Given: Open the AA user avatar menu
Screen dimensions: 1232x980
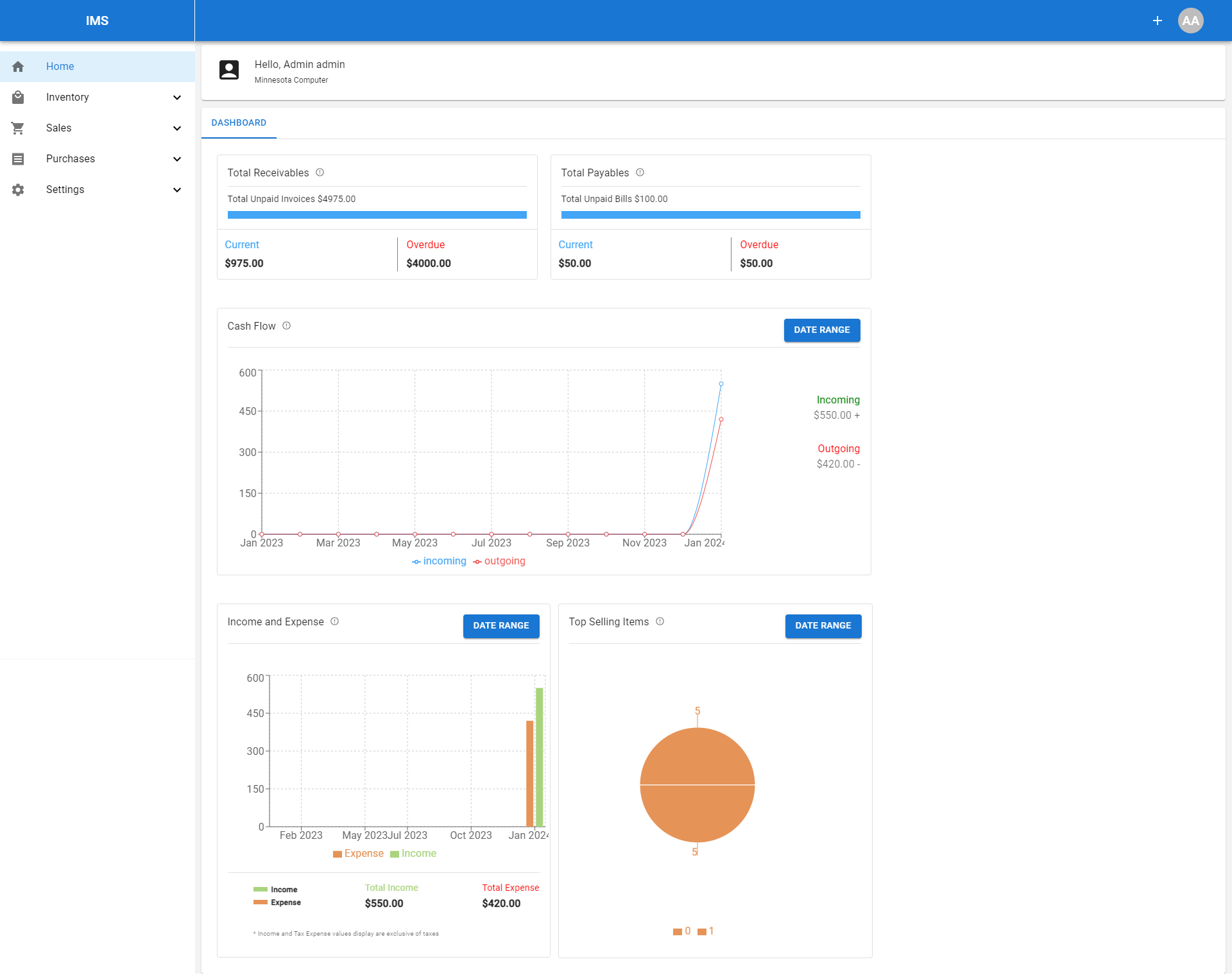Looking at the screenshot, I should click(x=1191, y=21).
